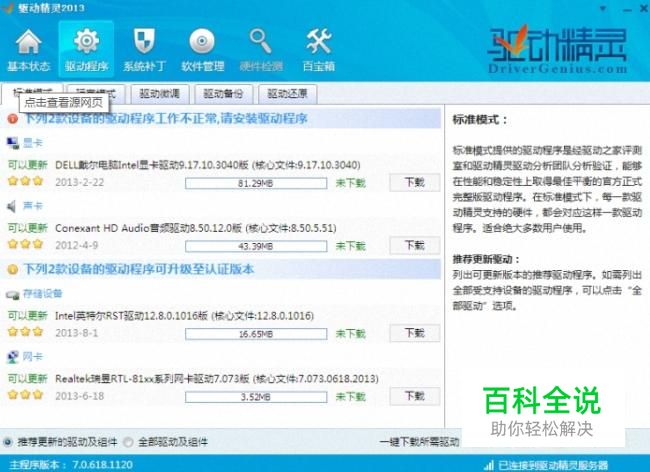650x472 pixels.
Task: Click 可以更新 label of Conexant audio driver
Action: click(28, 228)
